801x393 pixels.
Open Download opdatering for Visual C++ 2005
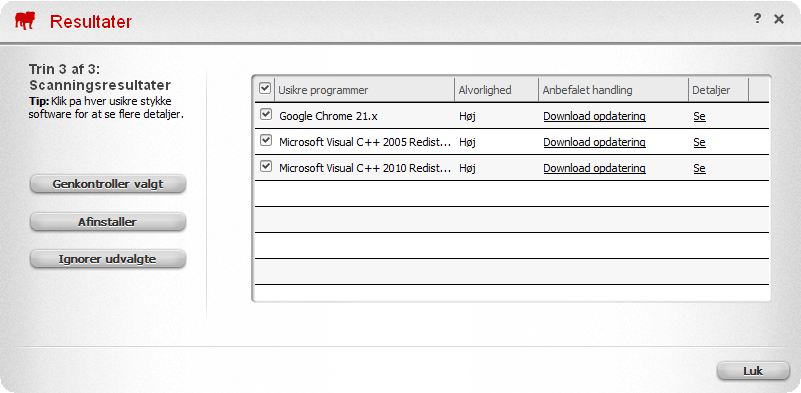594,142
